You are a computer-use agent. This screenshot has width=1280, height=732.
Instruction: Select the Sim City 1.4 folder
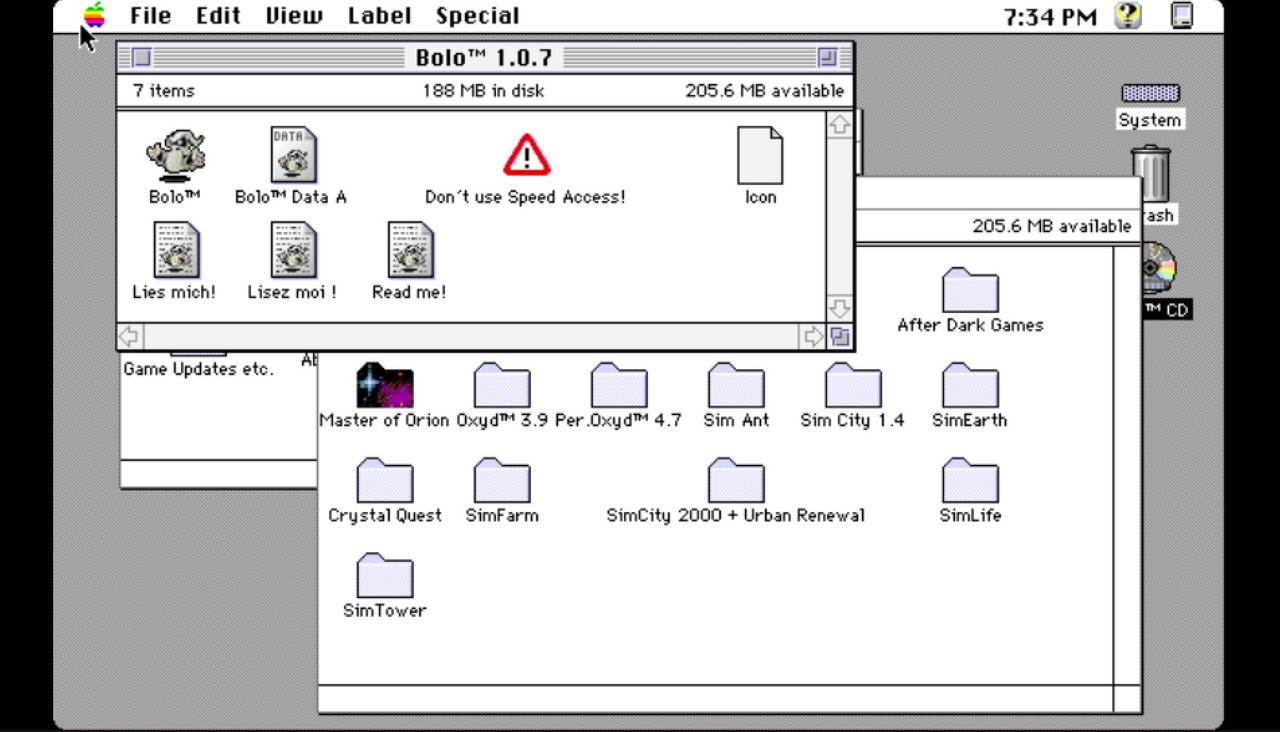pyautogui.click(x=853, y=385)
